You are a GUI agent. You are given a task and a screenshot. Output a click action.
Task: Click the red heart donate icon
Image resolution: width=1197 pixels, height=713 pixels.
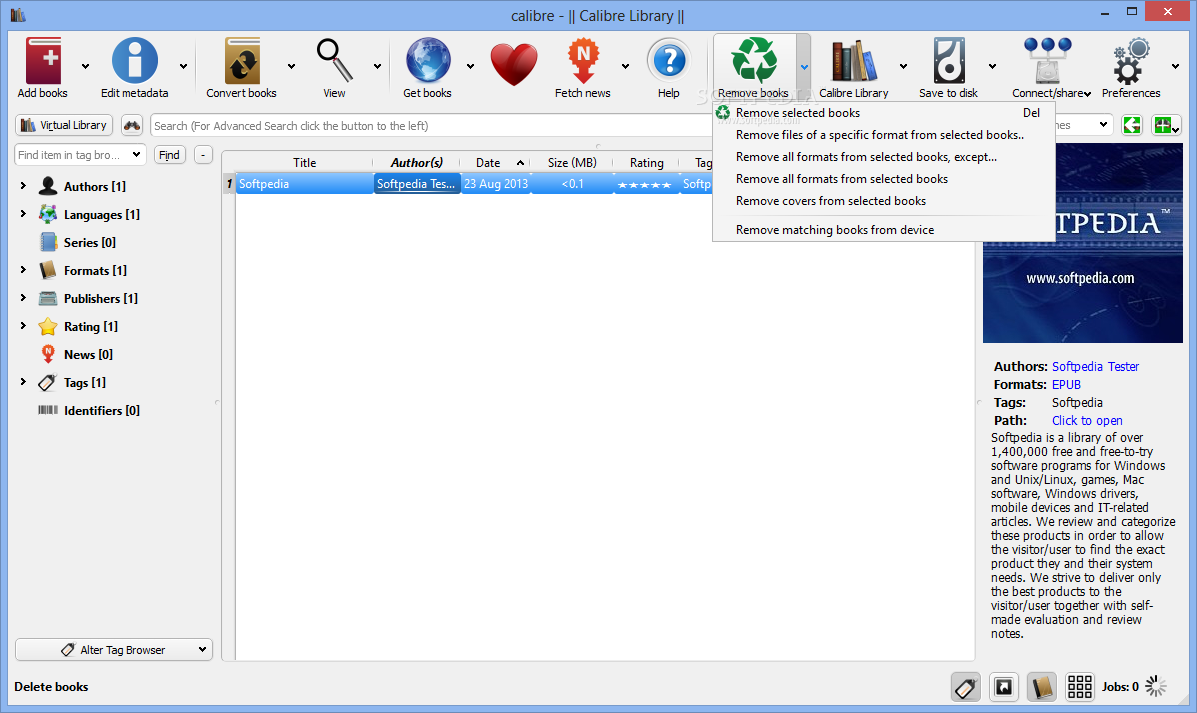pos(514,64)
